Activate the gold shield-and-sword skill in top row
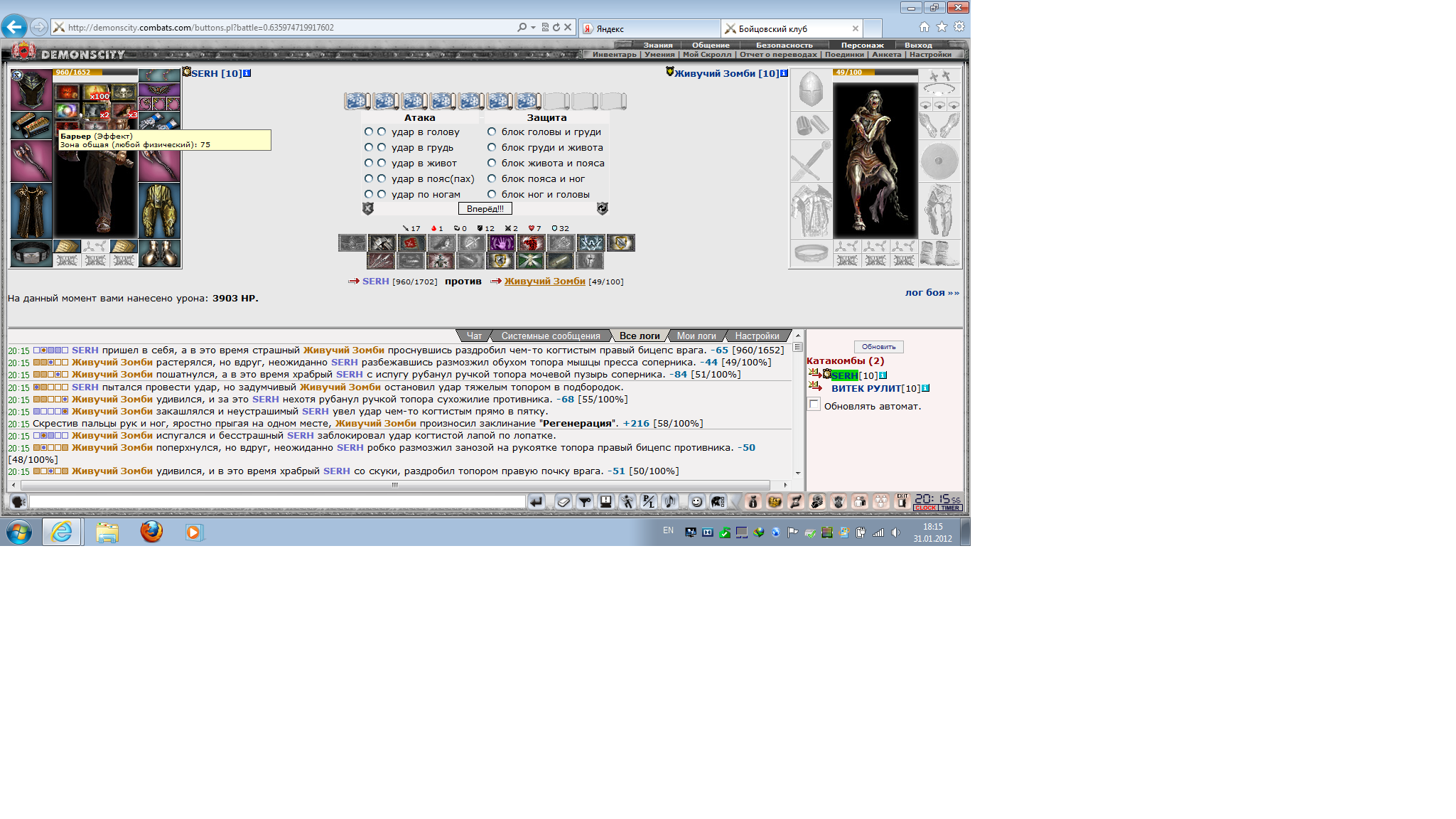Viewport: 1456px width, 819px height. click(x=621, y=243)
